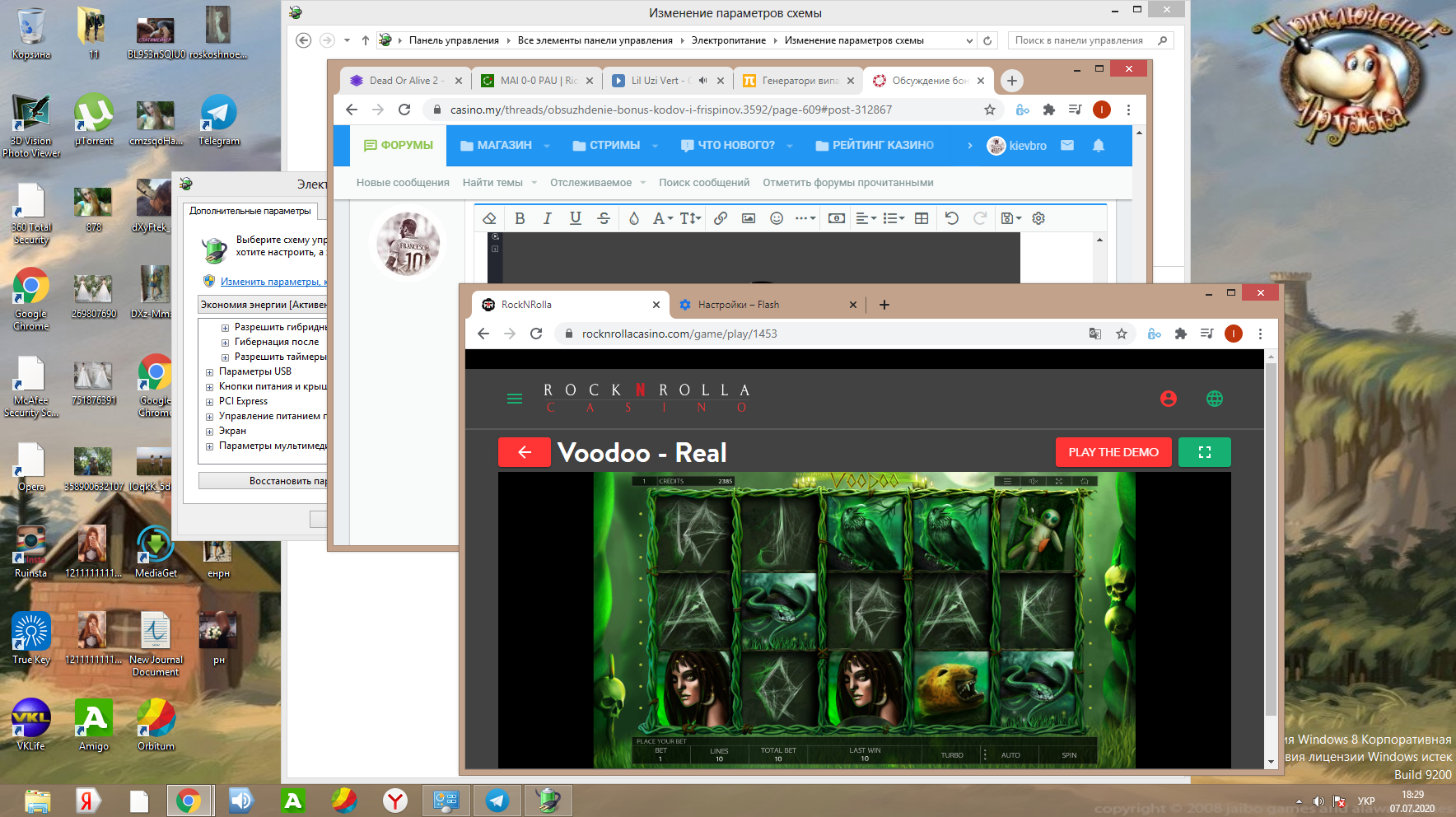Click the red back arrow beside Voodoo - Real
This screenshot has width=1456, height=817.
click(x=525, y=452)
